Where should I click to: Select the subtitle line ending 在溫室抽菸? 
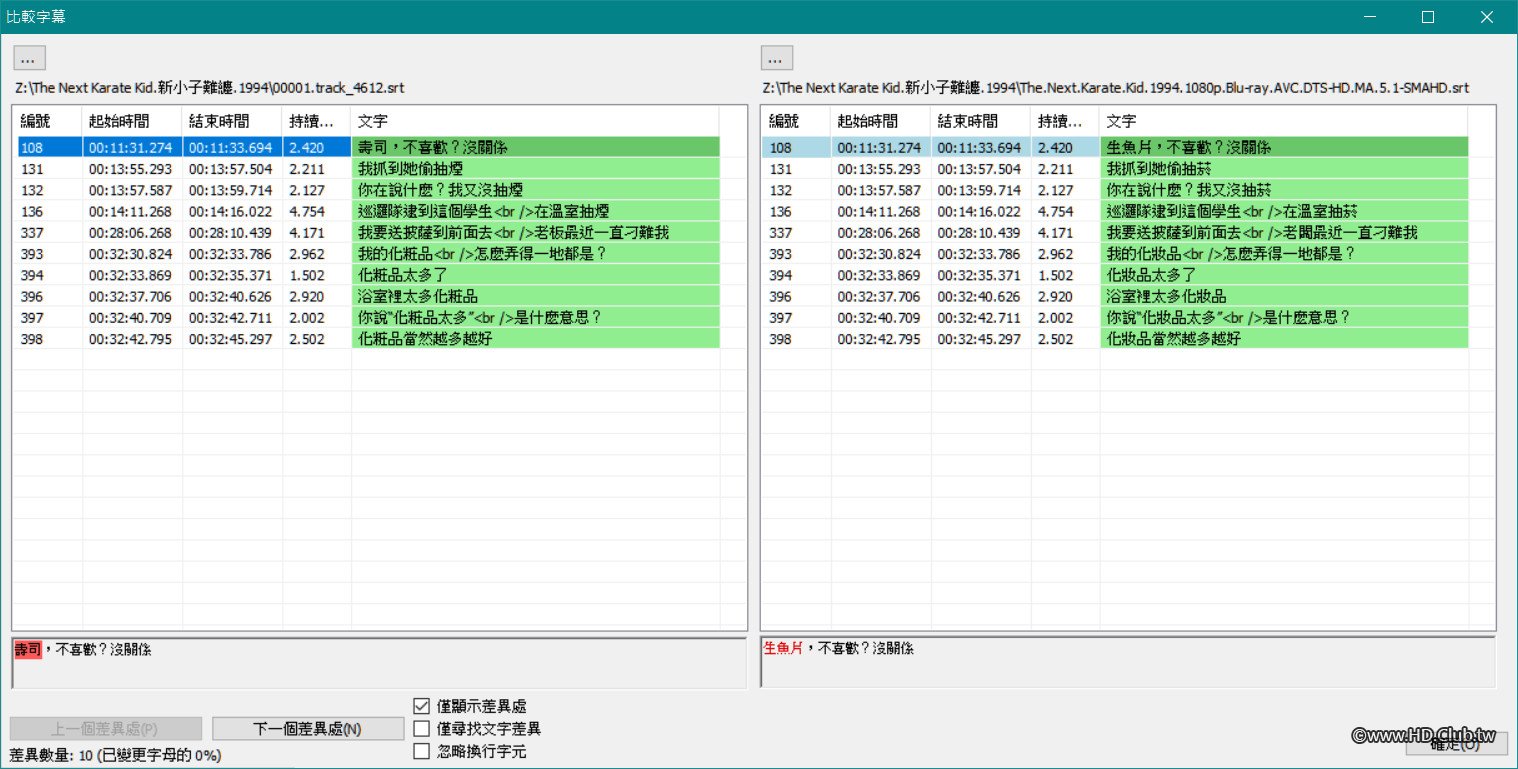(x=1283, y=211)
